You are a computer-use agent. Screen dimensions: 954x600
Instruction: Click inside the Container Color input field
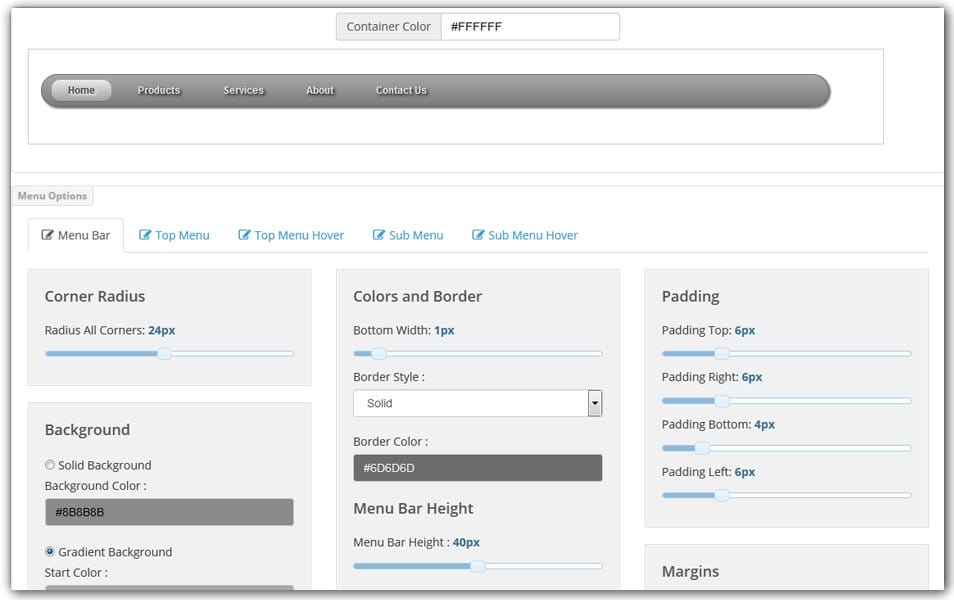(x=531, y=26)
